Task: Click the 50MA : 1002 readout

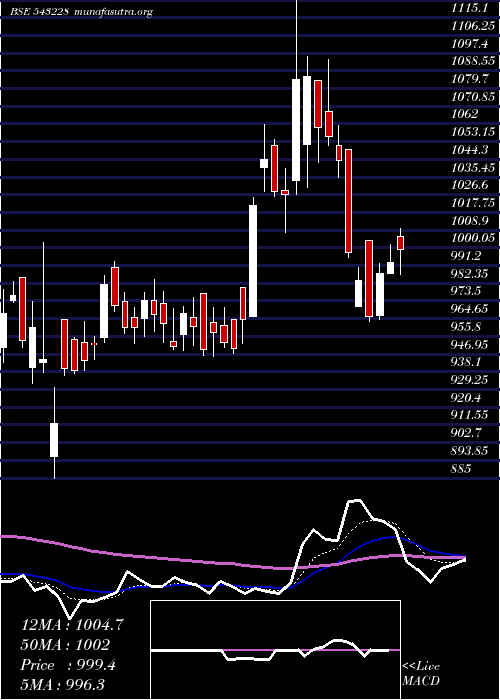Action: pyautogui.click(x=65, y=645)
